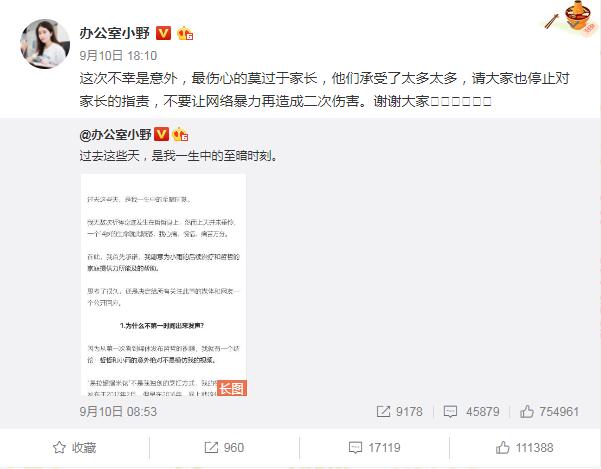Click the crown badge in the quoted post
Image resolution: width=601 pixels, height=469 pixels.
point(180,134)
